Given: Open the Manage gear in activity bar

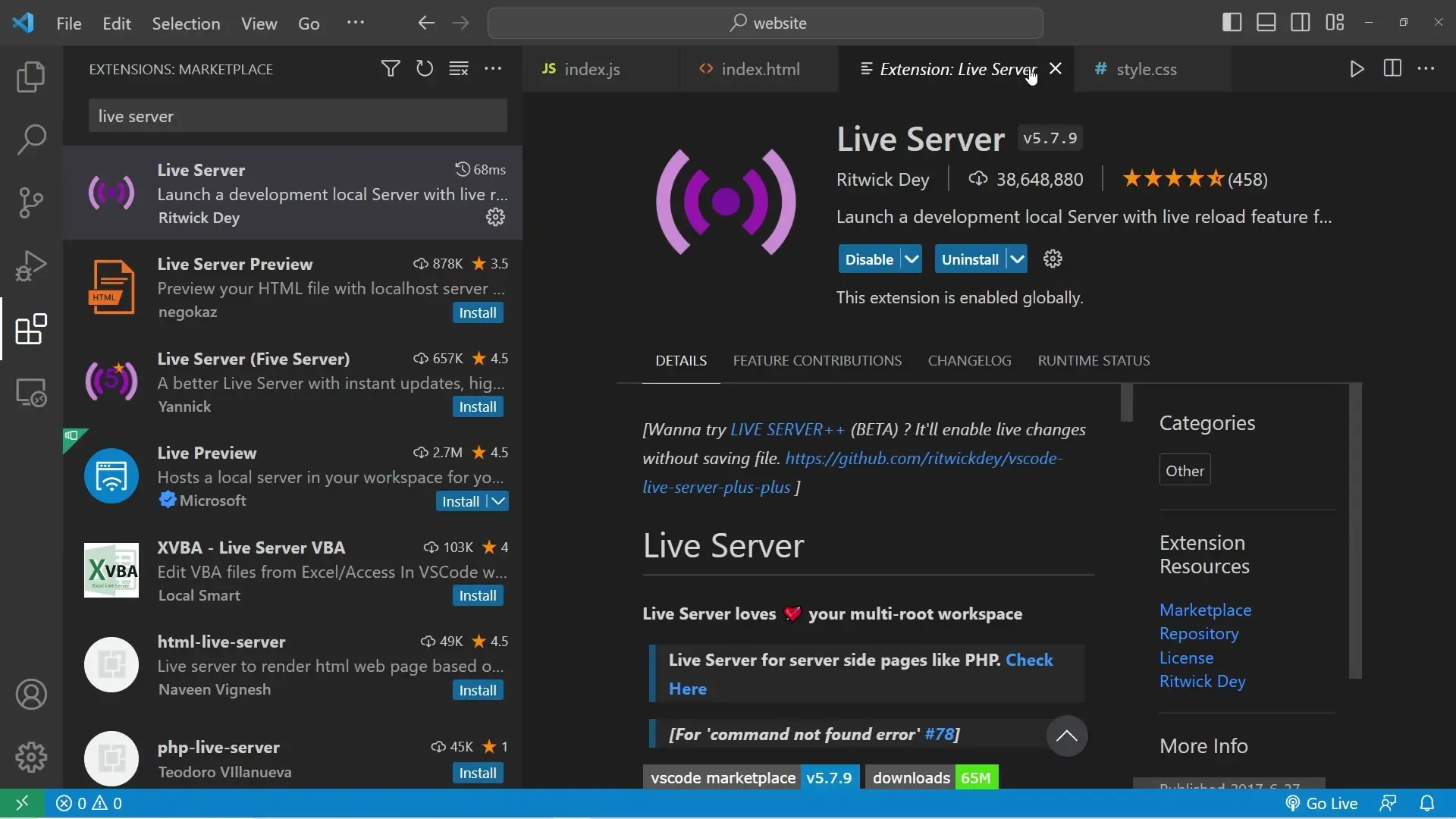Looking at the screenshot, I should point(31,757).
